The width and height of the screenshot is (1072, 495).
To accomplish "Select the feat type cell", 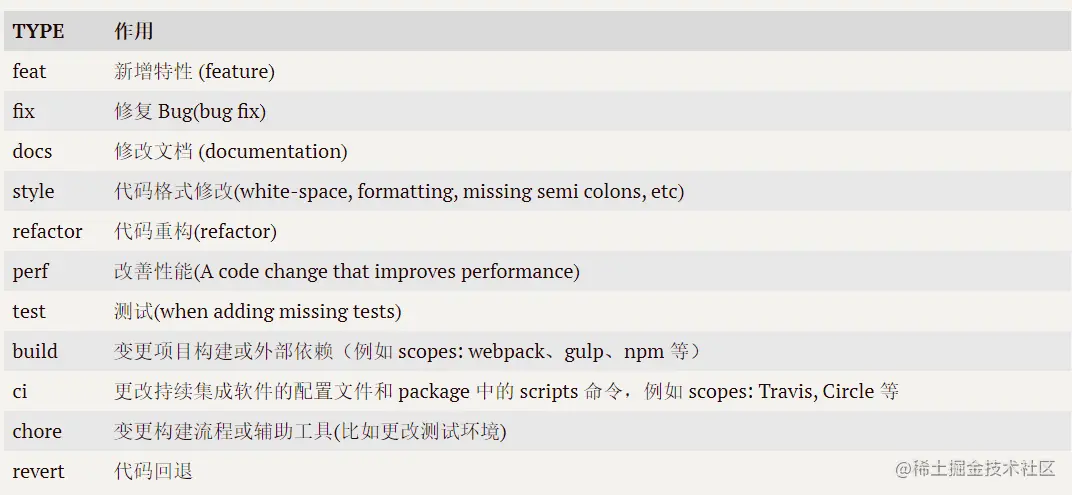I will pyautogui.click(x=30, y=71).
